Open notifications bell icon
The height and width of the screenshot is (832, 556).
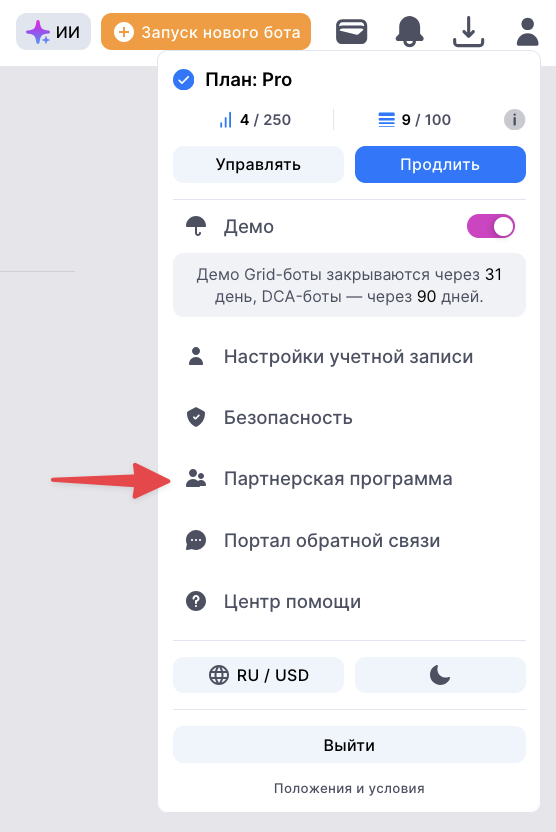(410, 31)
